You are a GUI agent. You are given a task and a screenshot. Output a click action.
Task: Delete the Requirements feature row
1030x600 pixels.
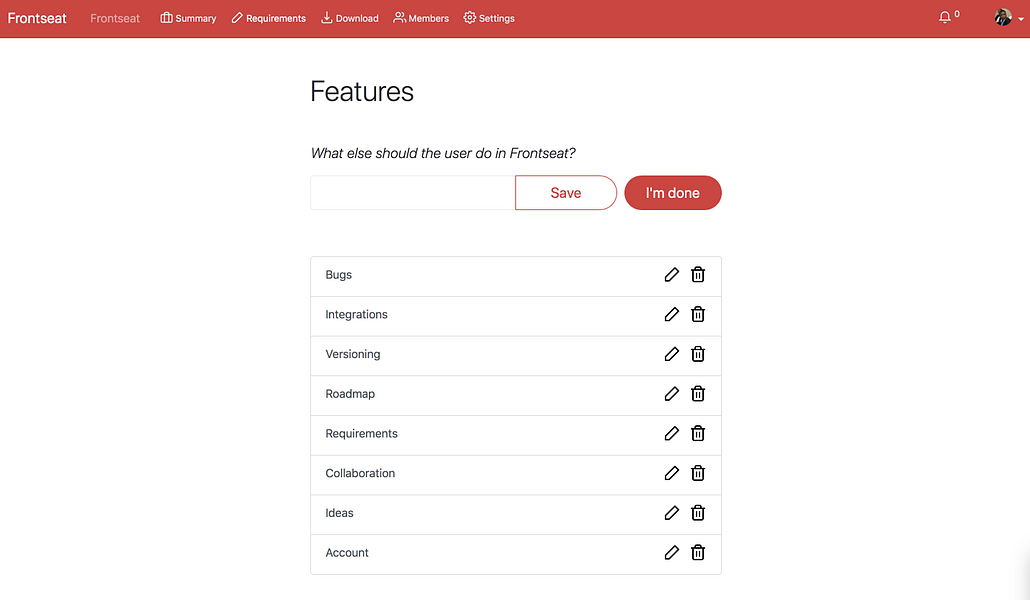point(698,434)
